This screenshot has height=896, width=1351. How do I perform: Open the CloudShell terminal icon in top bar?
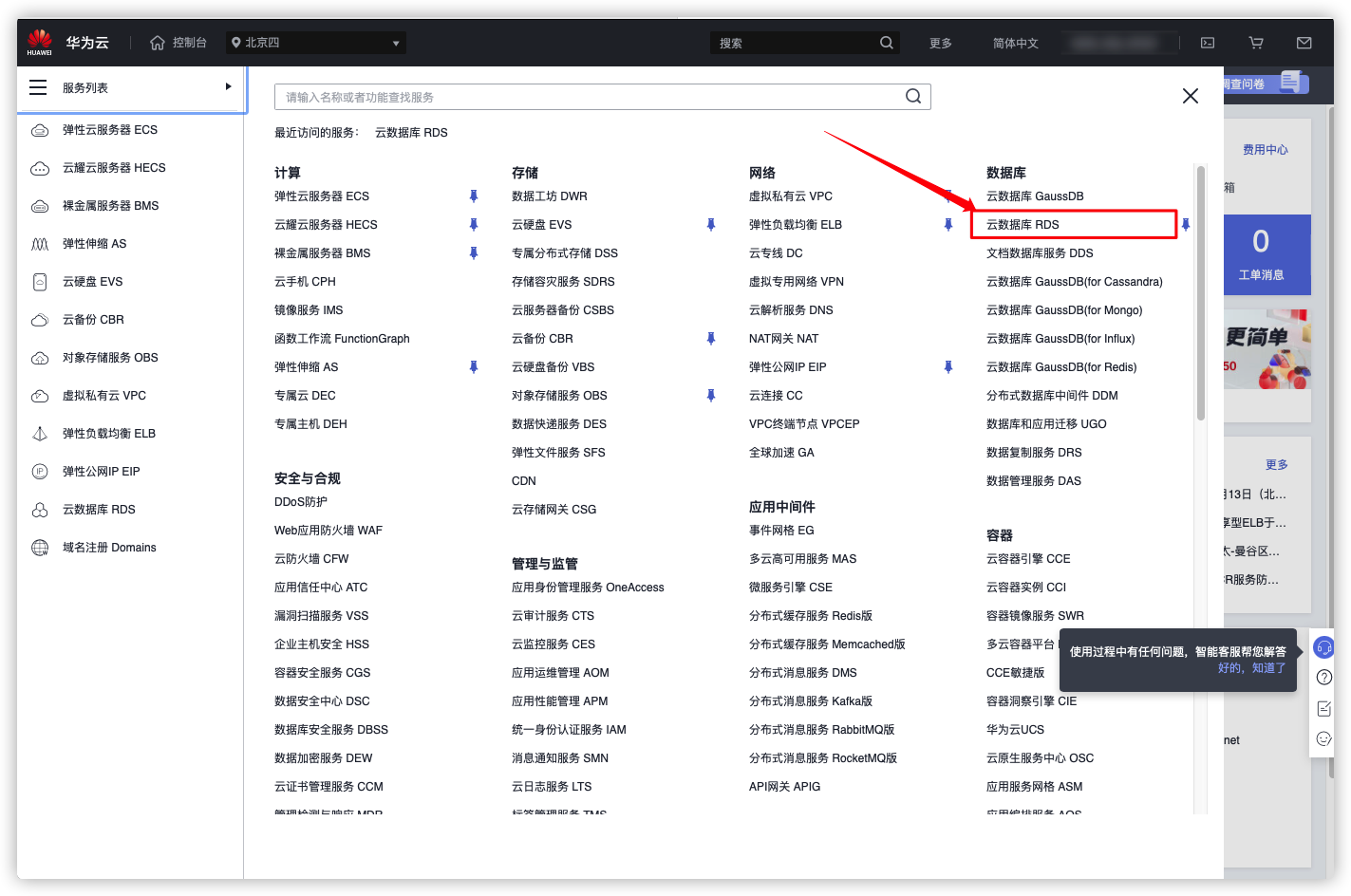[1208, 43]
